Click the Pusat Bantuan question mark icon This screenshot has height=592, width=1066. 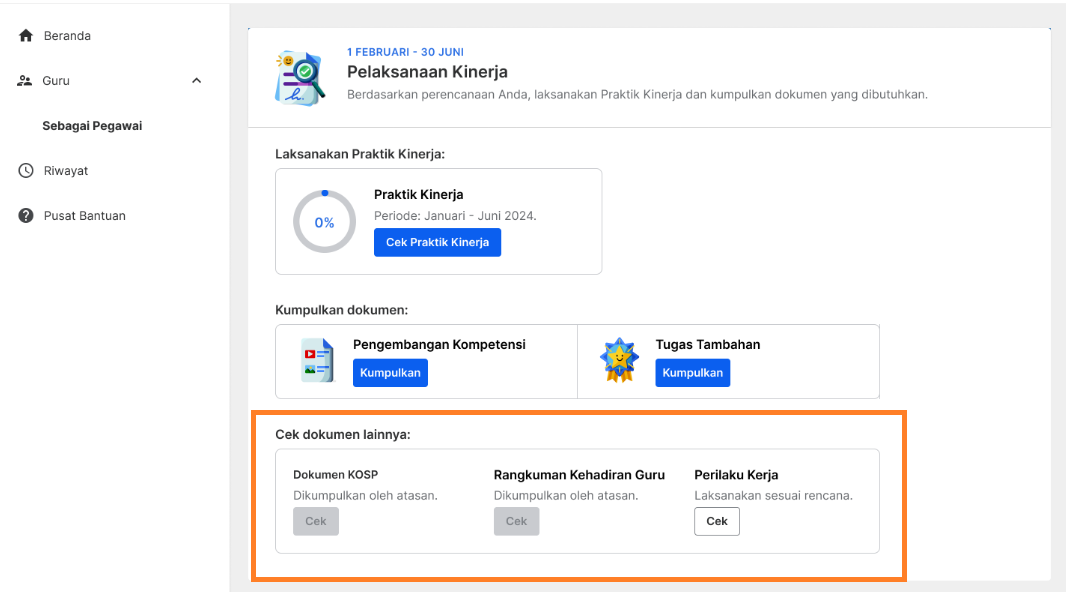click(26, 215)
